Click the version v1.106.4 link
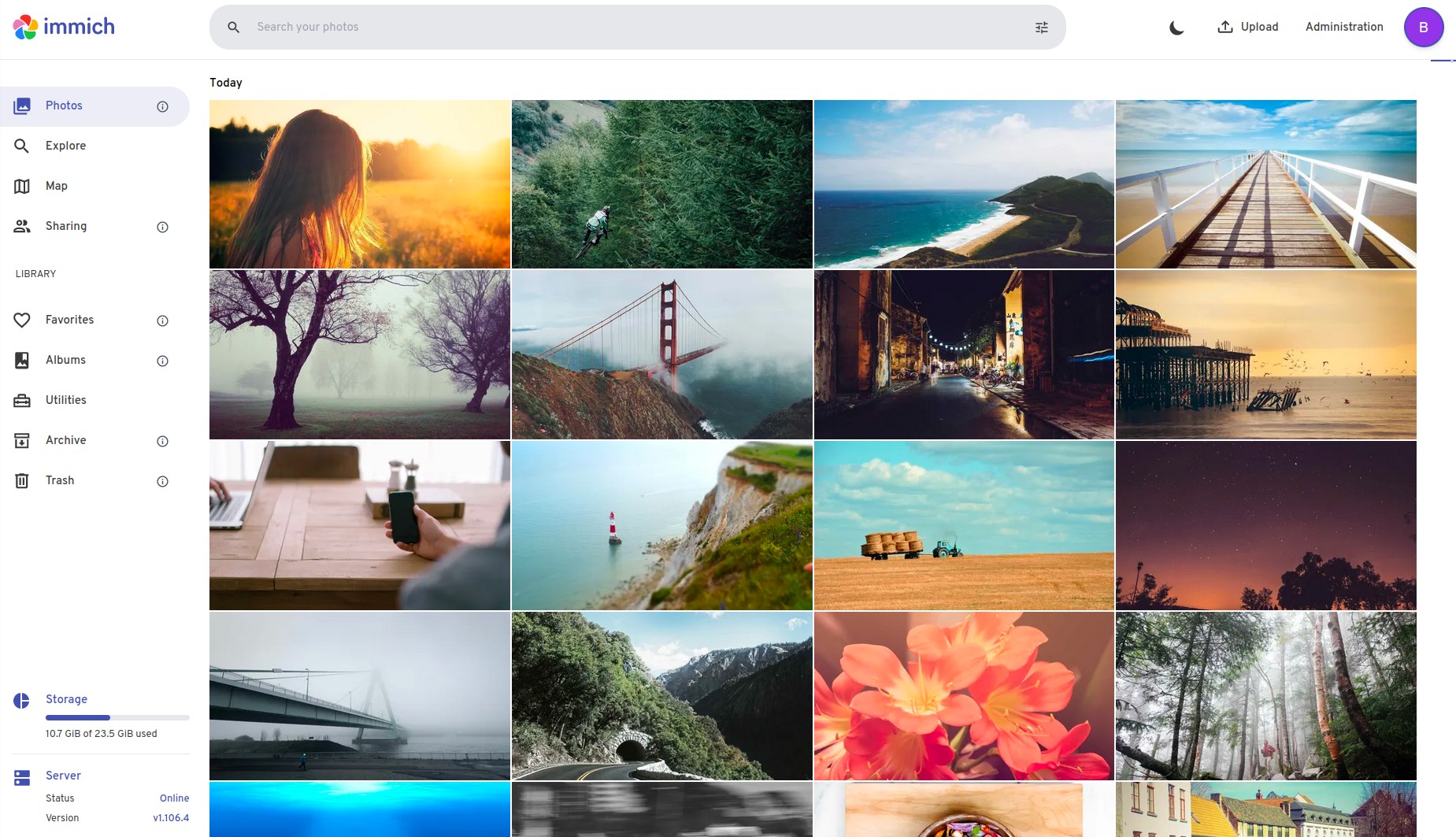Image resolution: width=1456 pixels, height=837 pixels. click(171, 818)
